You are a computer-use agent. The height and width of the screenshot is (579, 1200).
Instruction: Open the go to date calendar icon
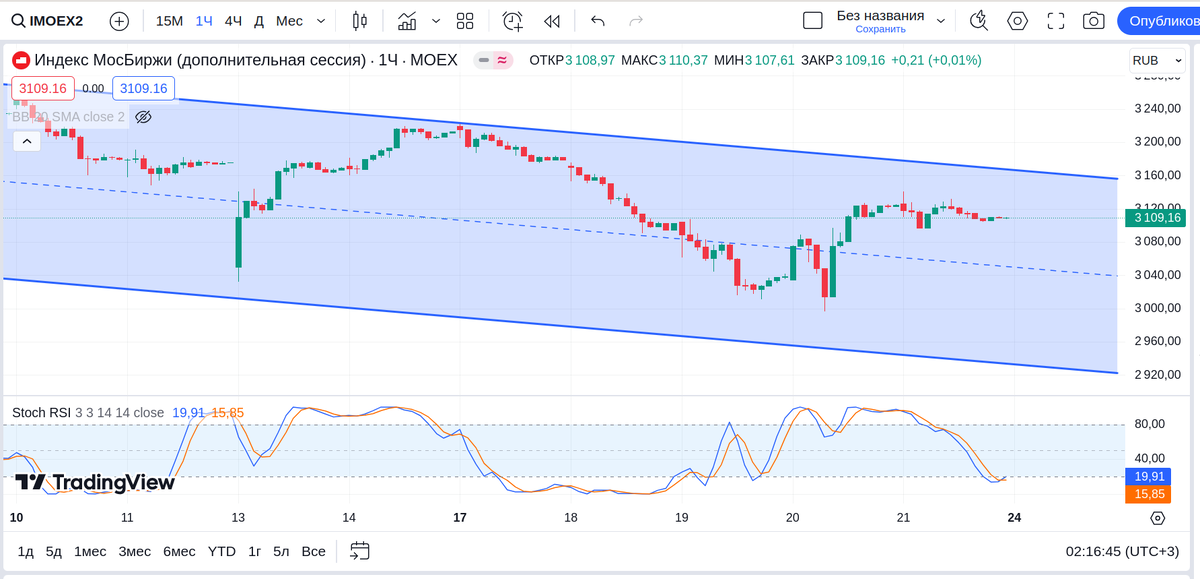[360, 551]
